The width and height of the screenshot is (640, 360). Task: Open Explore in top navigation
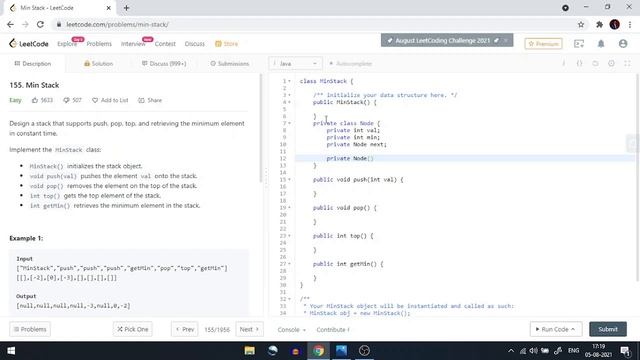tap(67, 44)
